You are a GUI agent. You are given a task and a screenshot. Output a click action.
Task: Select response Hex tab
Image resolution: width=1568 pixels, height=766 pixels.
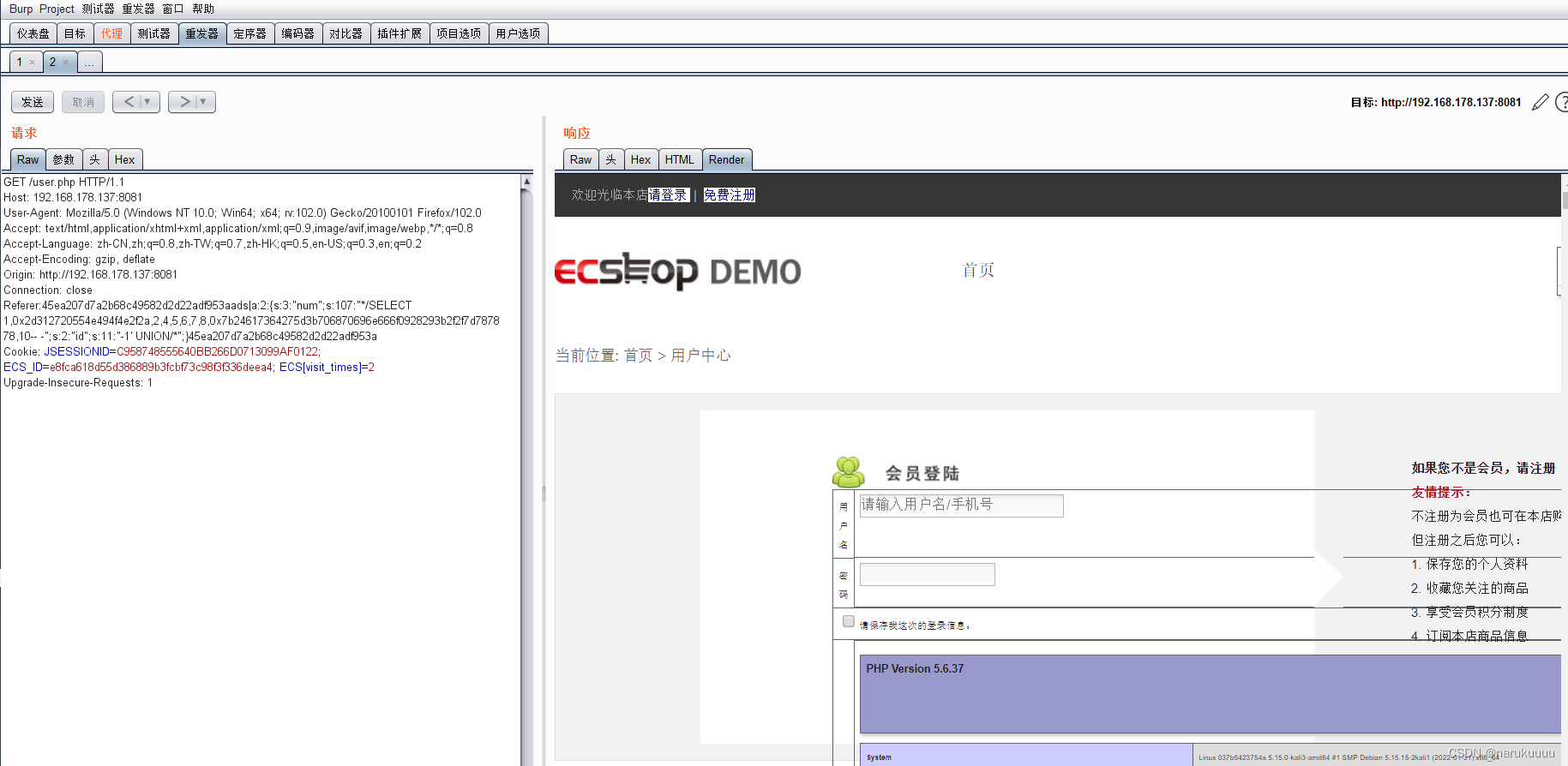(640, 159)
